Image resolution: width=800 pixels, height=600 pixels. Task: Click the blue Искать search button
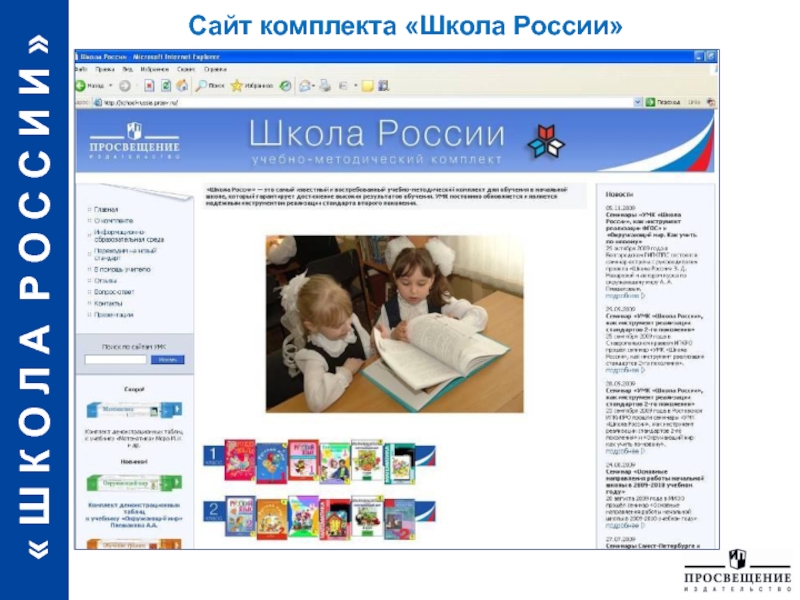click(168, 360)
